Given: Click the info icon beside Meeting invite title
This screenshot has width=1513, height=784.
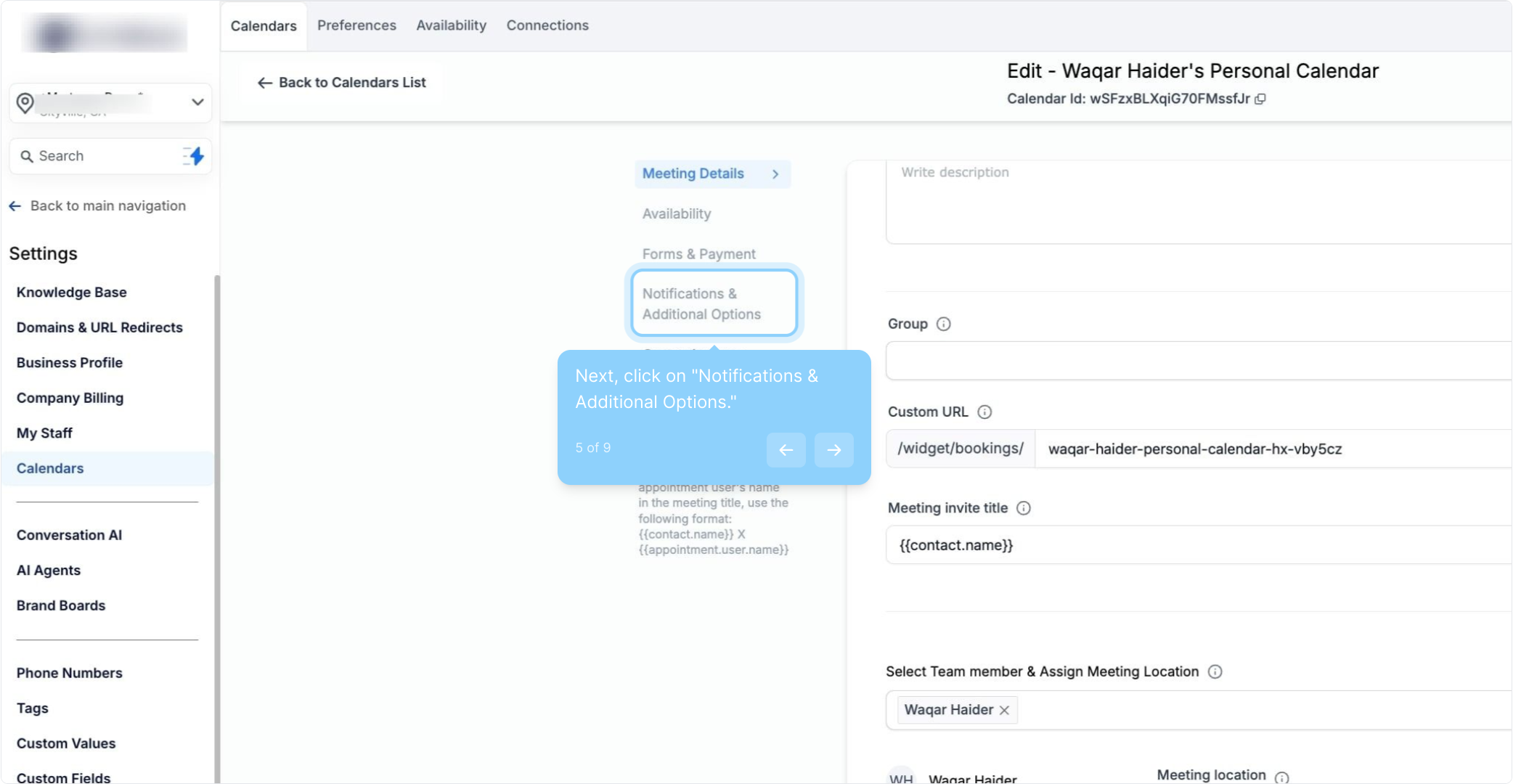Looking at the screenshot, I should point(1024,508).
